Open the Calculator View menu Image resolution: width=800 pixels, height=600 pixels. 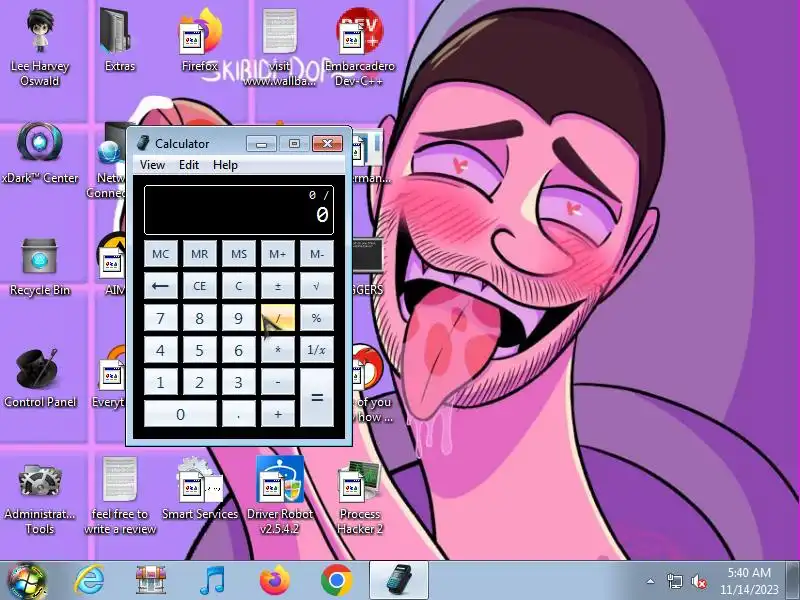pos(152,165)
